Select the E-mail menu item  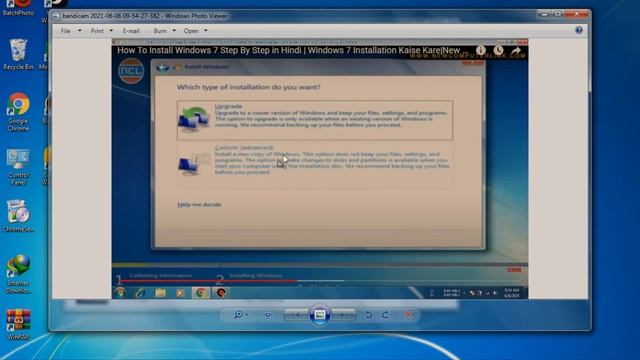pos(131,31)
